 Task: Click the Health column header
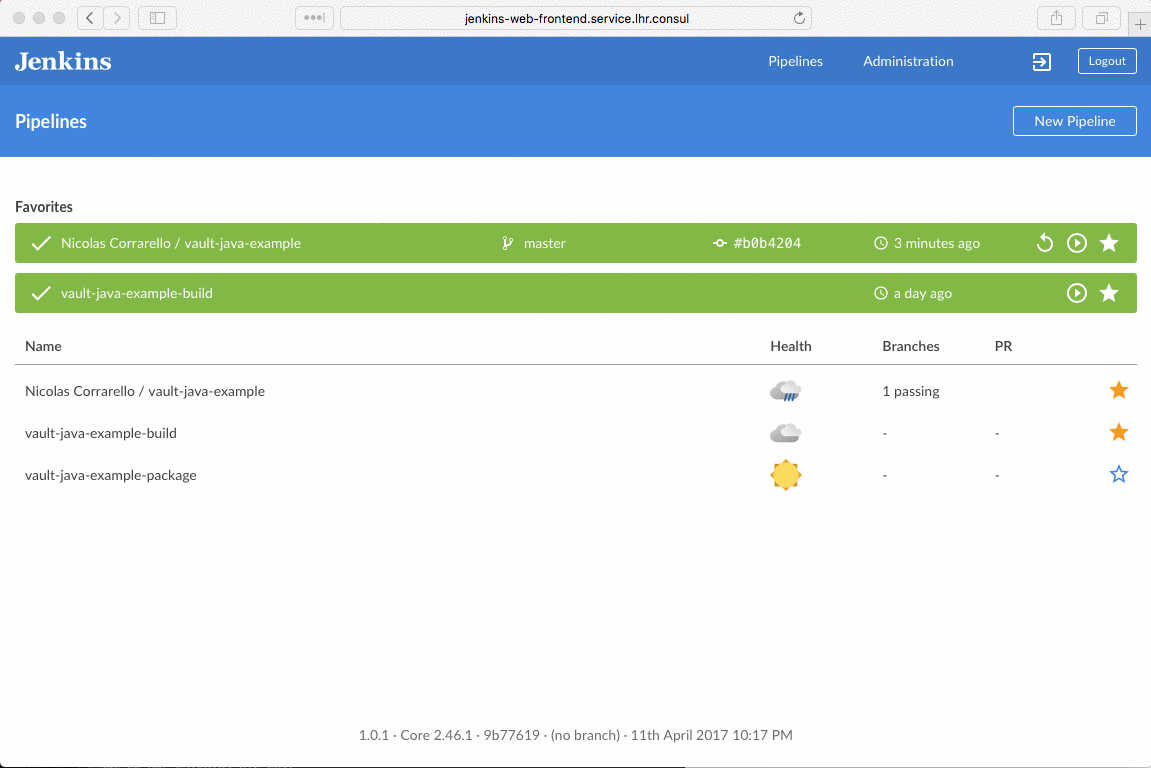tap(791, 346)
